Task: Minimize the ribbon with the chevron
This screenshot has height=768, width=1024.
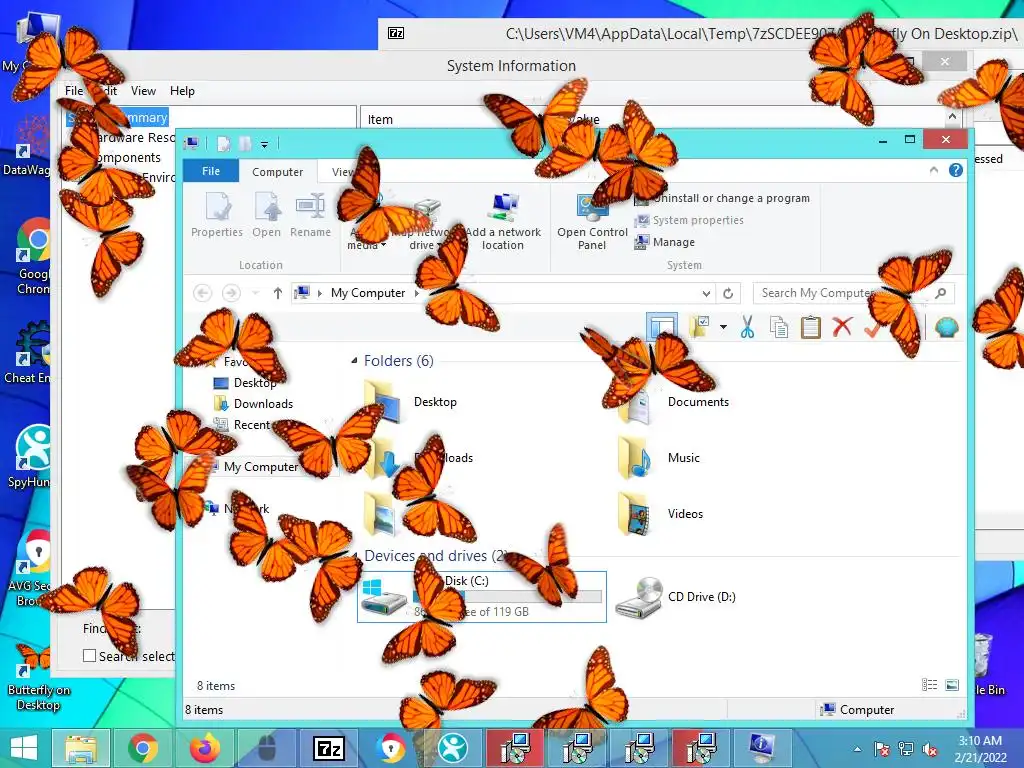Action: (x=934, y=170)
